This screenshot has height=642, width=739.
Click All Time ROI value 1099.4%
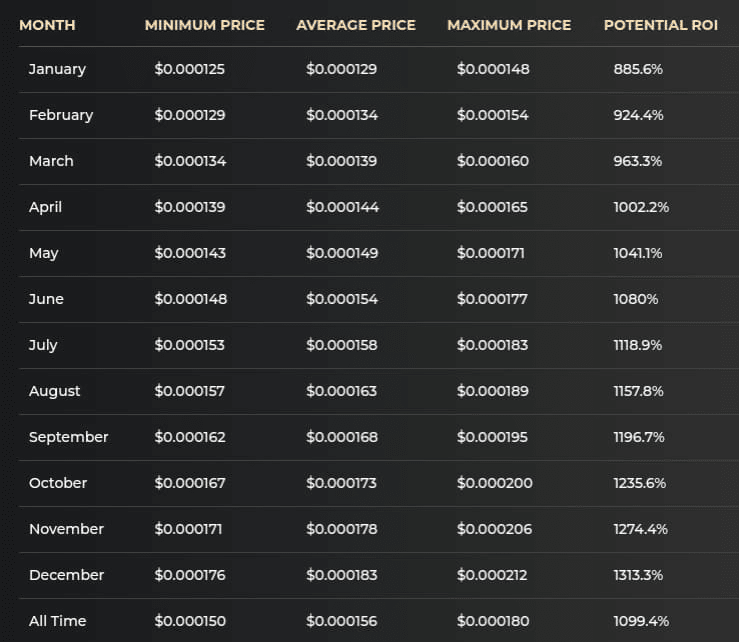tap(641, 621)
